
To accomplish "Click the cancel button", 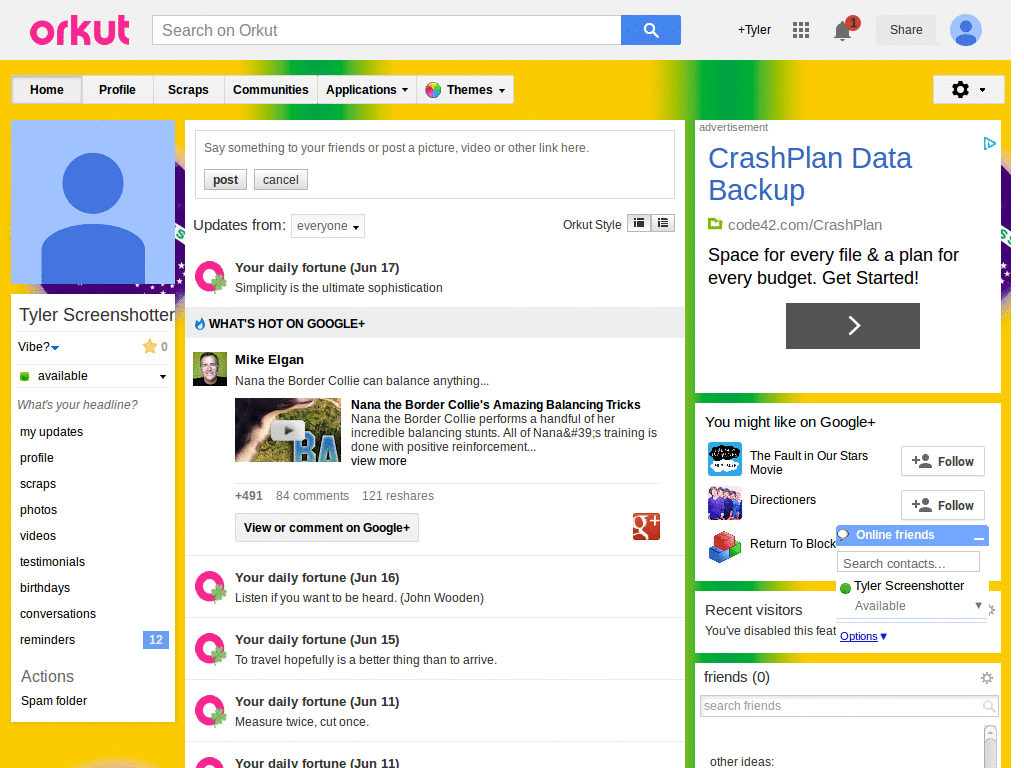I will pos(281,180).
